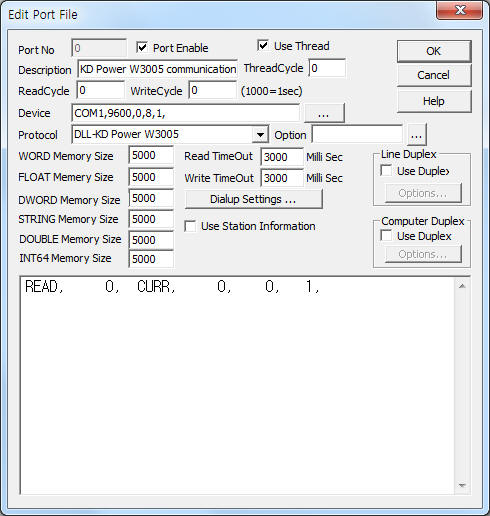Open Dialup Settings dialog
The width and height of the screenshot is (490, 516).
point(253,199)
